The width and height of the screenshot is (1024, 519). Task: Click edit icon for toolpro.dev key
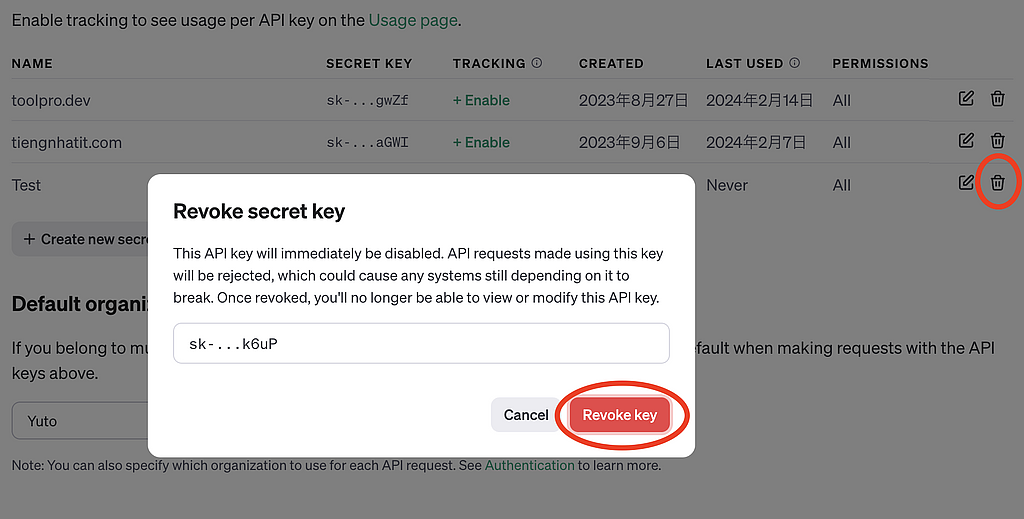pos(966,99)
